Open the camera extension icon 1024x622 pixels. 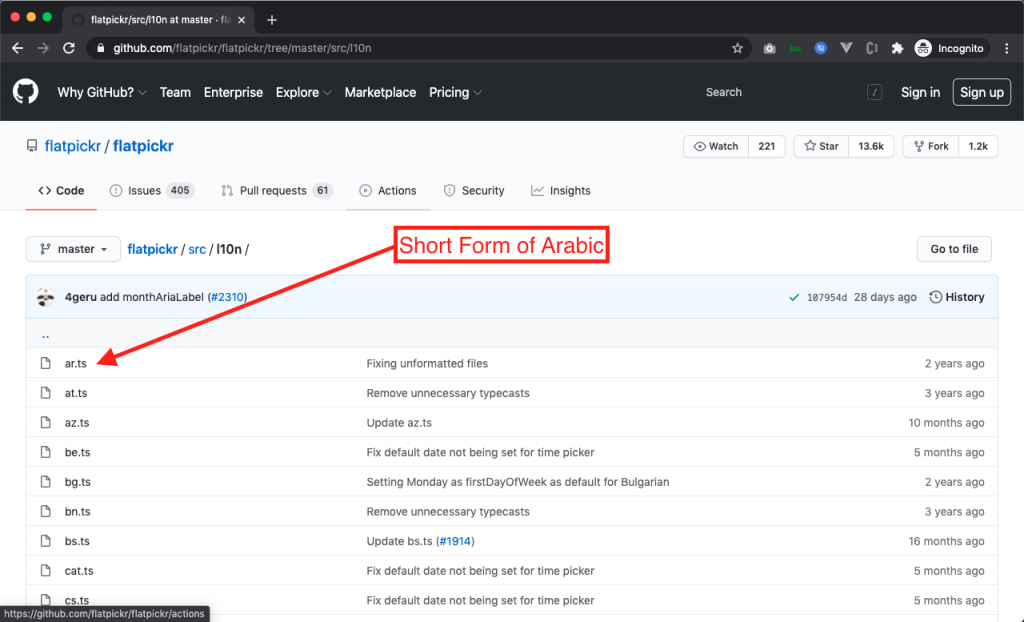click(x=769, y=48)
